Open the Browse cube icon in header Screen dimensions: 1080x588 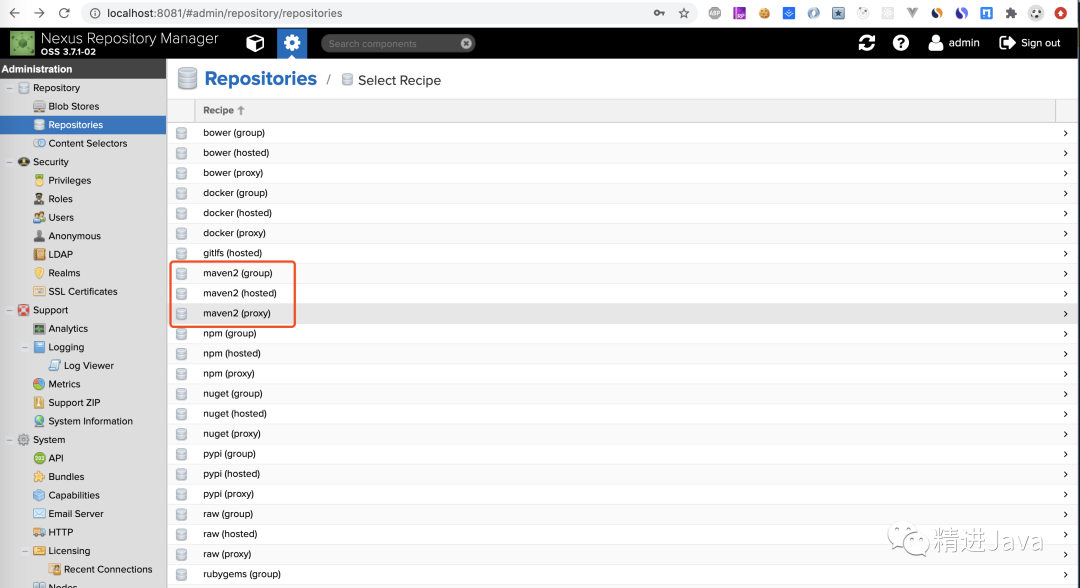click(255, 43)
